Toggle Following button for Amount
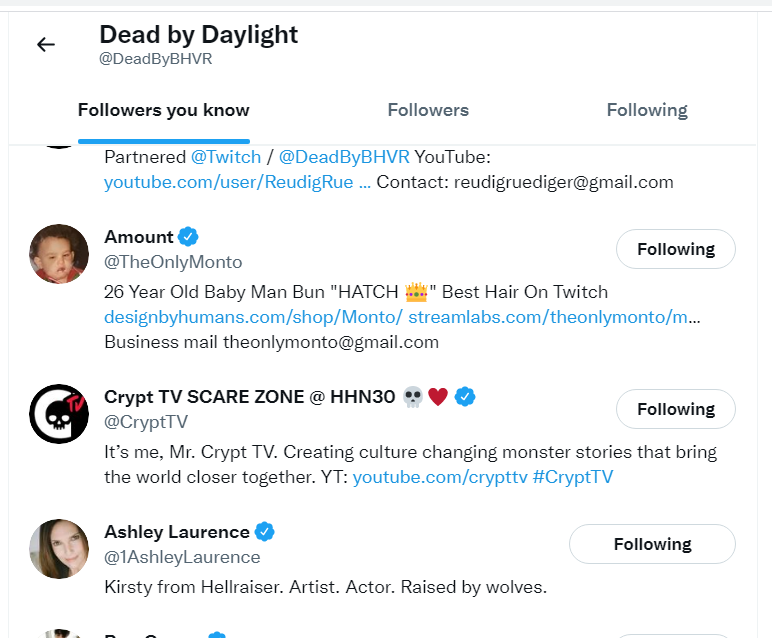 pyautogui.click(x=675, y=249)
